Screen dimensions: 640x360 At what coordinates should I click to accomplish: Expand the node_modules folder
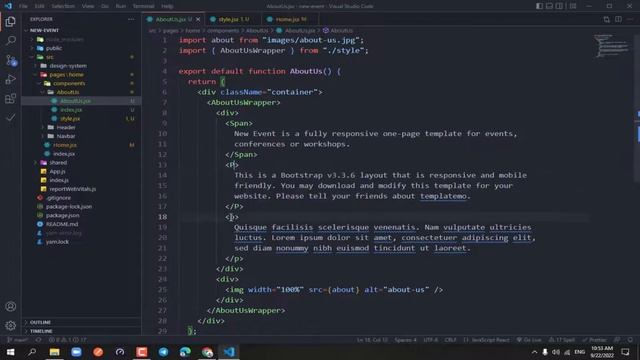64,39
